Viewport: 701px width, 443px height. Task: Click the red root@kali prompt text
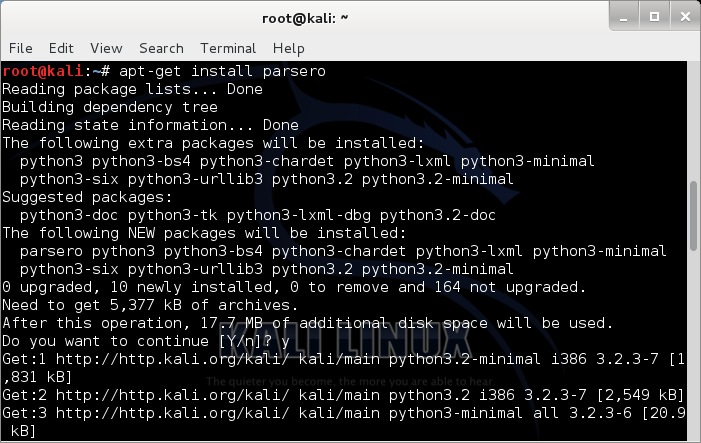tap(42, 71)
